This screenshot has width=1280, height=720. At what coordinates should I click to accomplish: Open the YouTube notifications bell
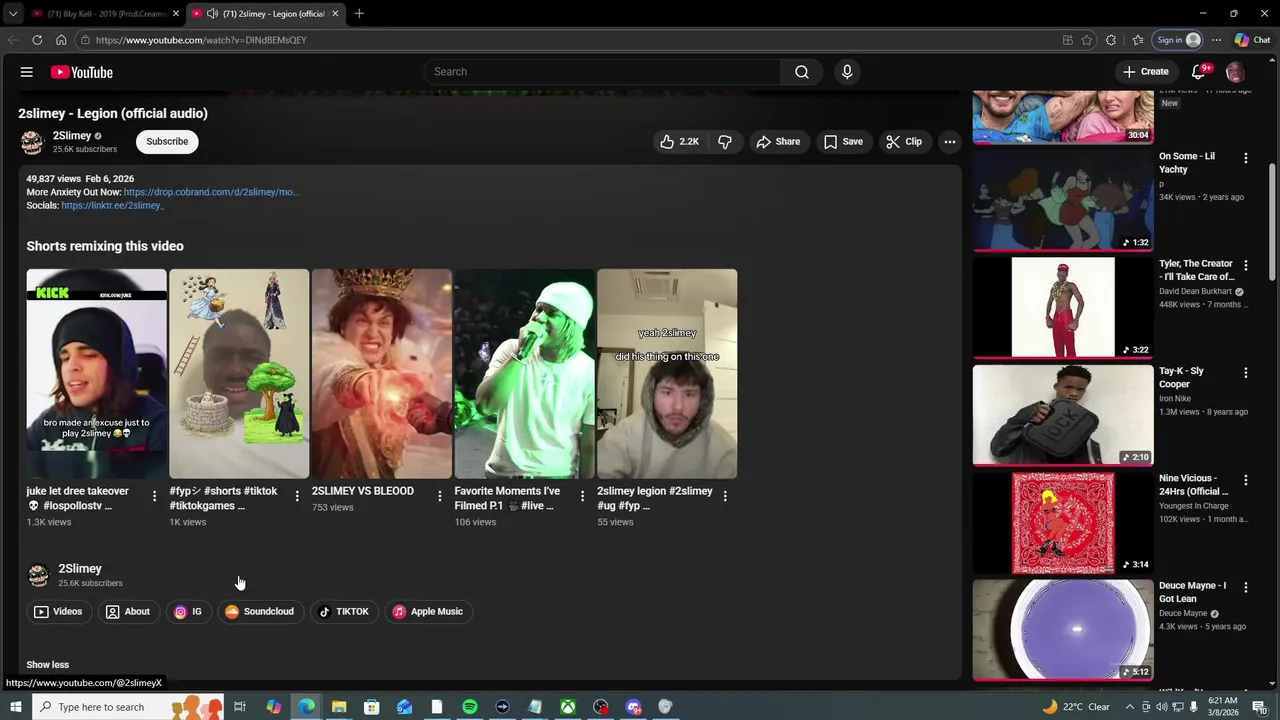tap(1200, 72)
